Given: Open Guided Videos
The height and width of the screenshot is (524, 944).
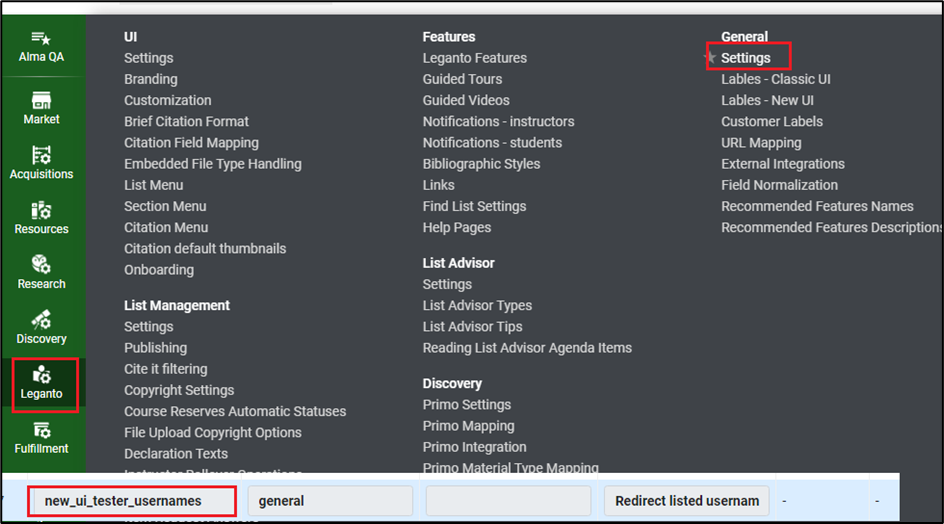Looking at the screenshot, I should [466, 100].
